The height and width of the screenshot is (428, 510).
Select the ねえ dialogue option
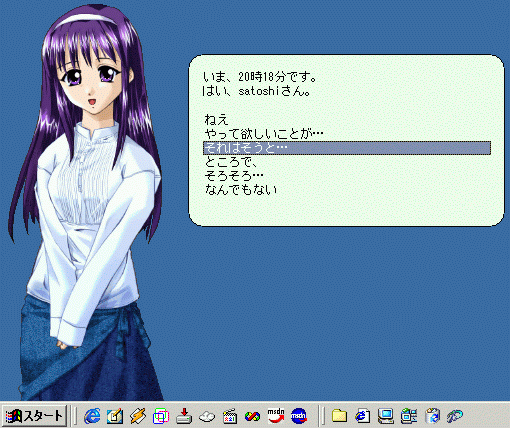click(216, 120)
